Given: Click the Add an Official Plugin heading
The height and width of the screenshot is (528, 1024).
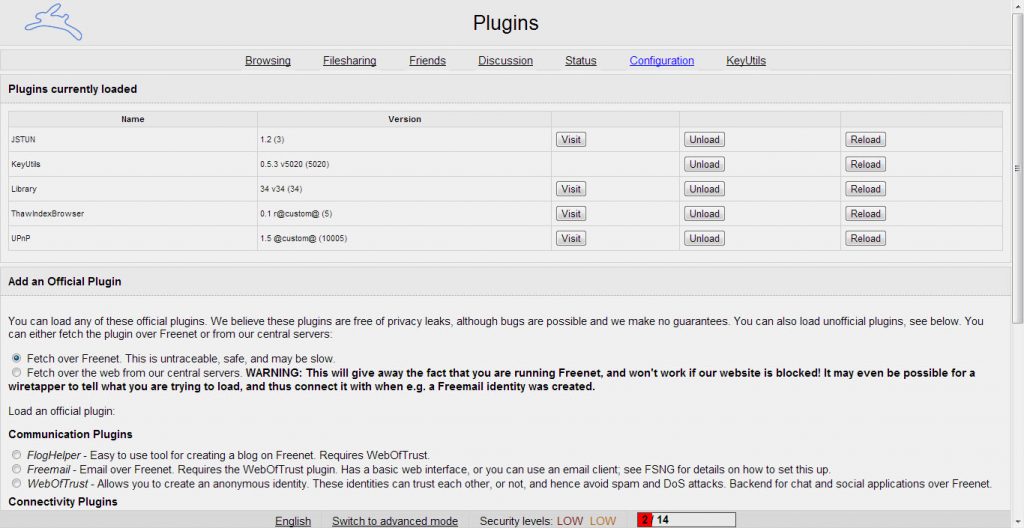Looking at the screenshot, I should (x=65, y=282).
